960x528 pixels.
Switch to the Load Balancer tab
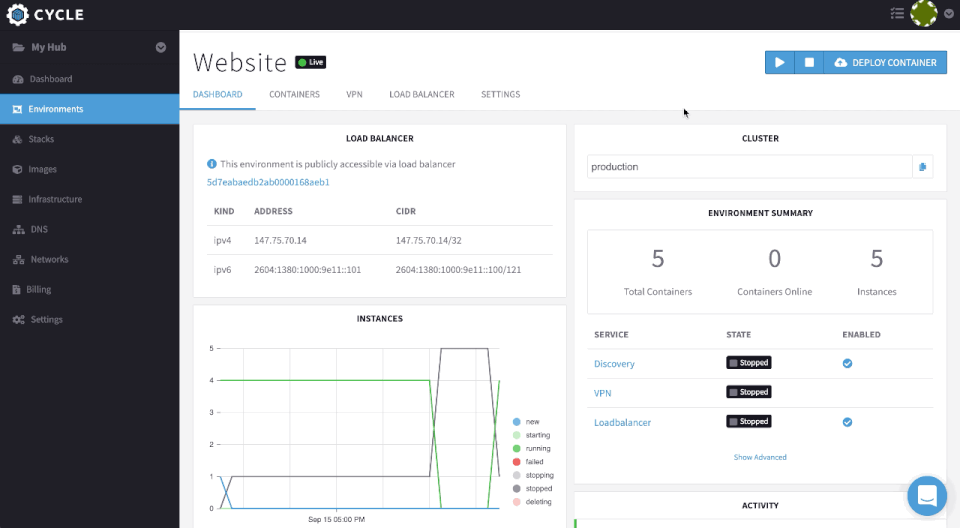pos(422,94)
